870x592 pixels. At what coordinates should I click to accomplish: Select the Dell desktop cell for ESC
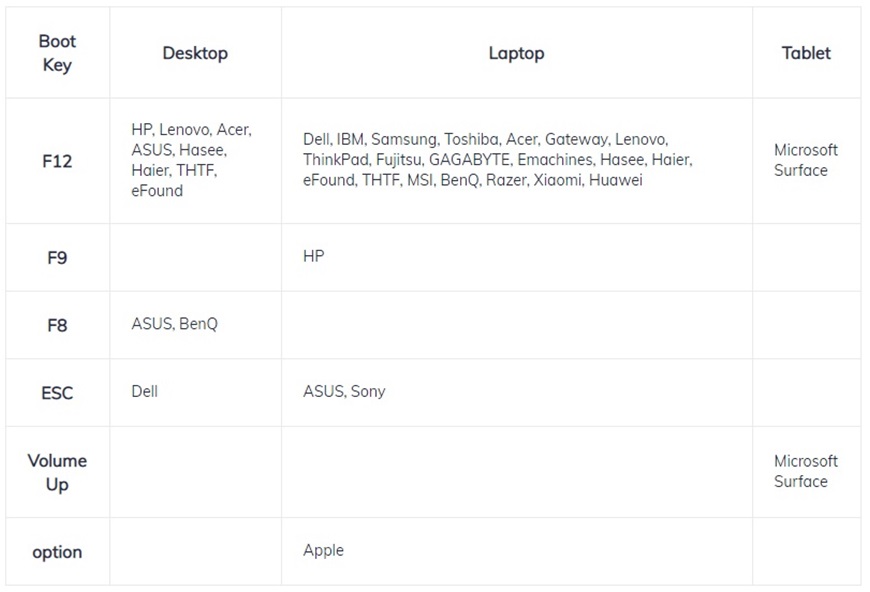click(x=145, y=391)
